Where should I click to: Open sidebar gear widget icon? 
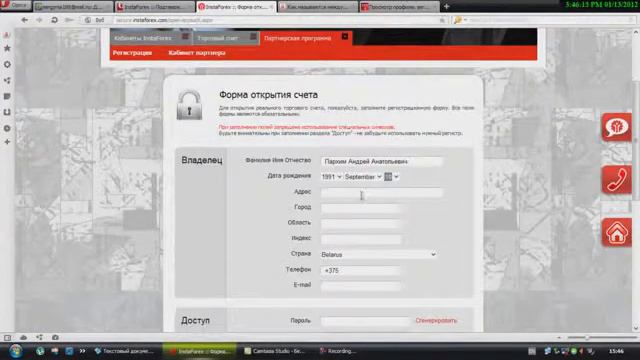click(7, 64)
